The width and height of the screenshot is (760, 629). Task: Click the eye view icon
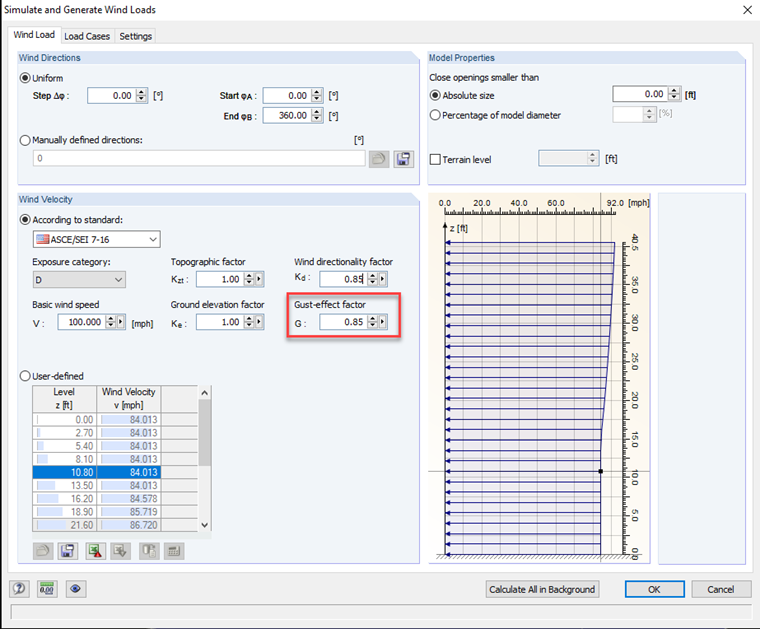(75, 589)
